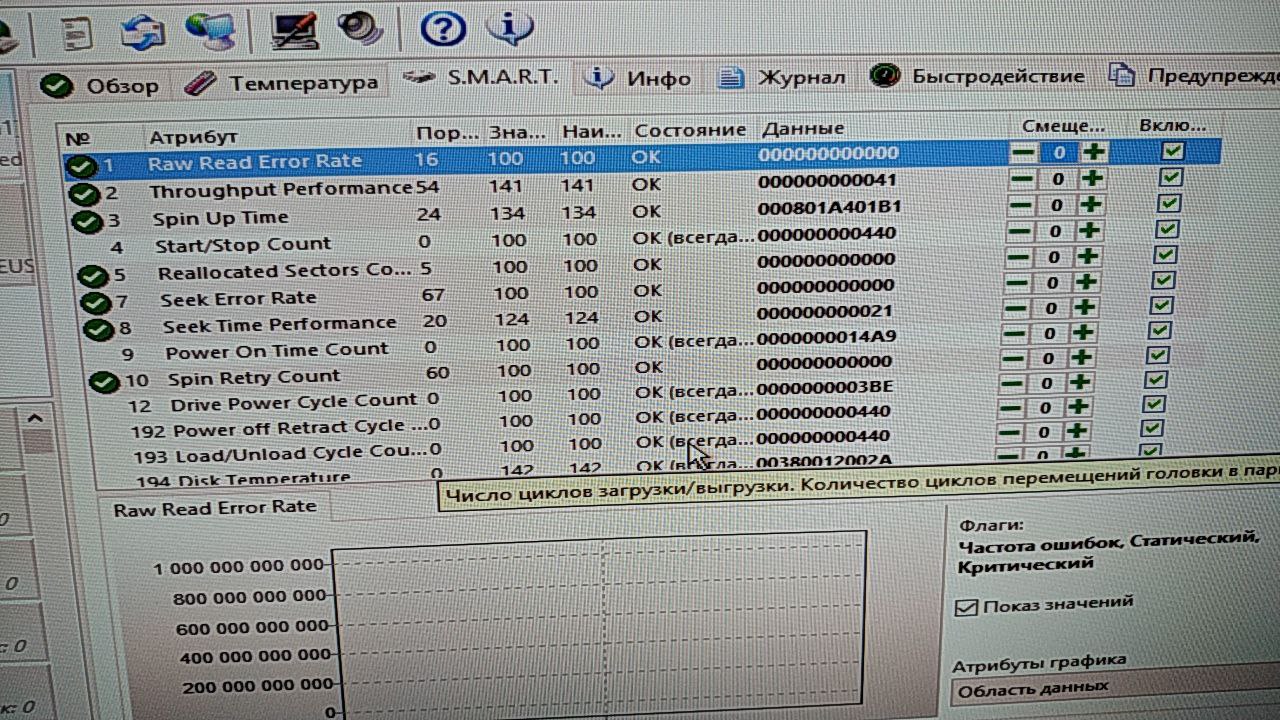The image size is (1280, 720).
Task: Open the globe and monitor network icon
Action: tap(210, 29)
